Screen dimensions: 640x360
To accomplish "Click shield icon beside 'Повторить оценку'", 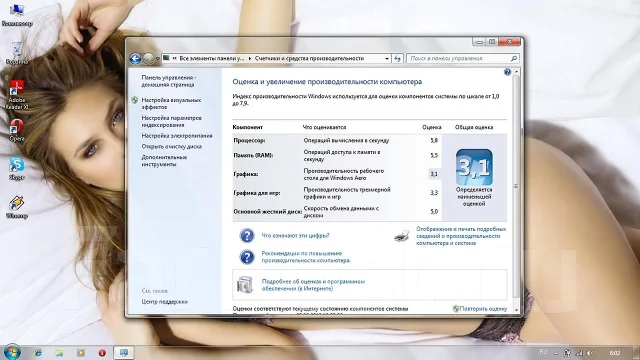I will tap(456, 309).
